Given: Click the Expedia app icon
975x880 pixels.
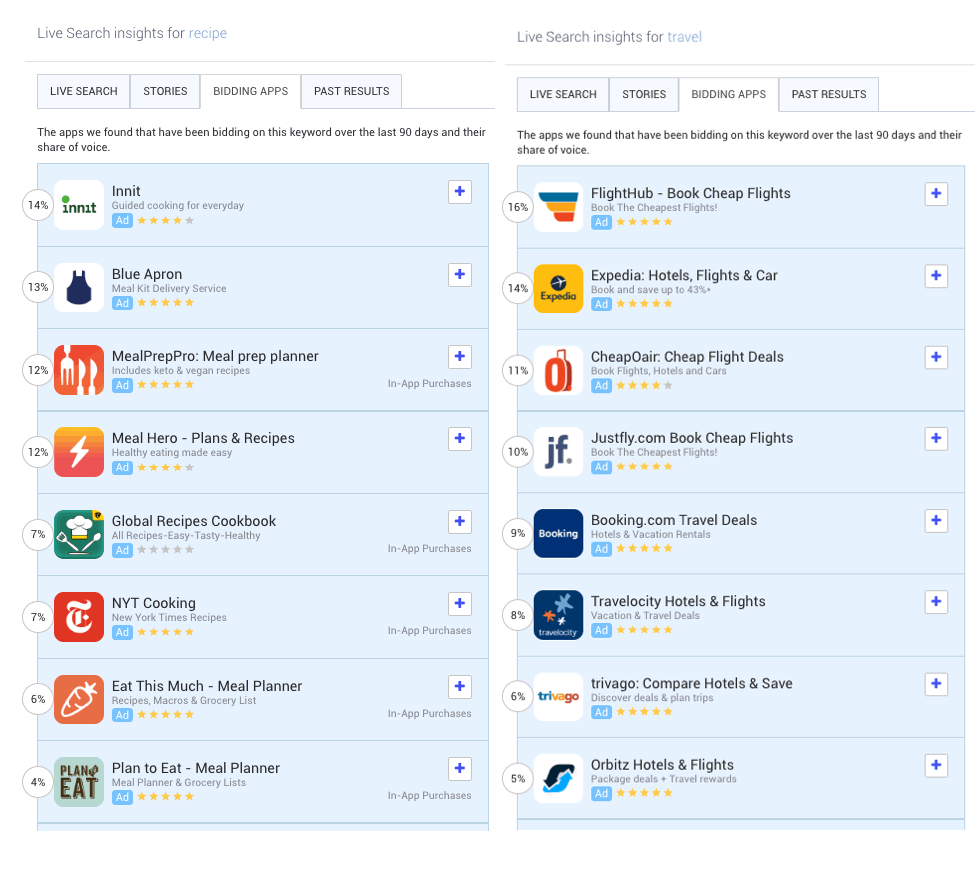Looking at the screenshot, I should 558,289.
